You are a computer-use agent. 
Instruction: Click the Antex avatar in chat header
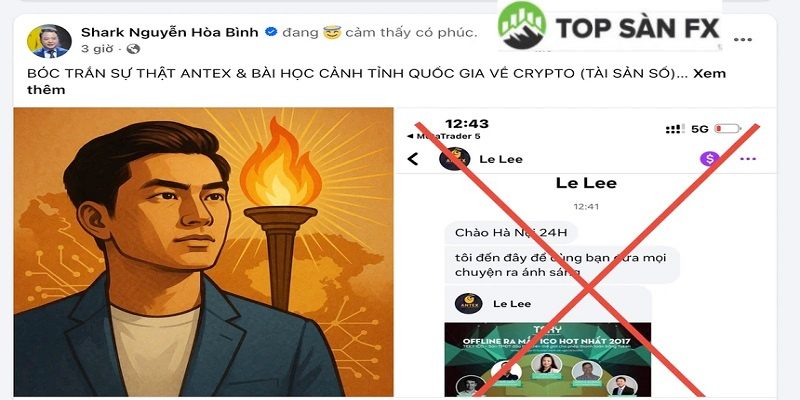(x=454, y=159)
